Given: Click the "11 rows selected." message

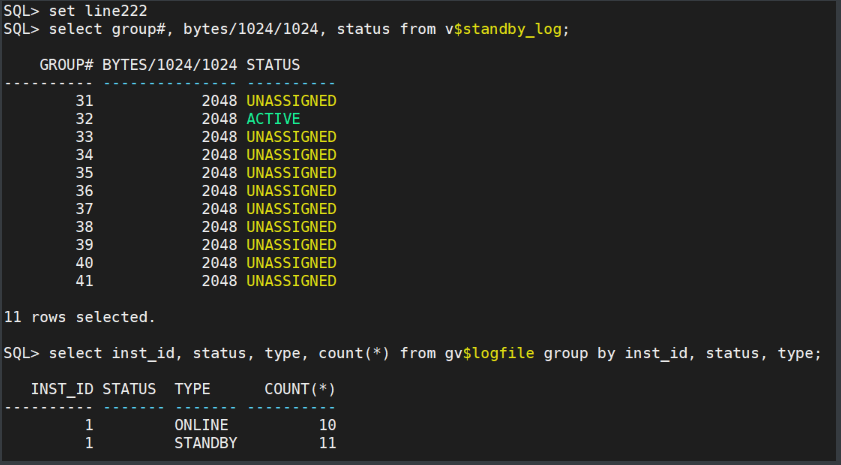Looking at the screenshot, I should click(x=80, y=317).
